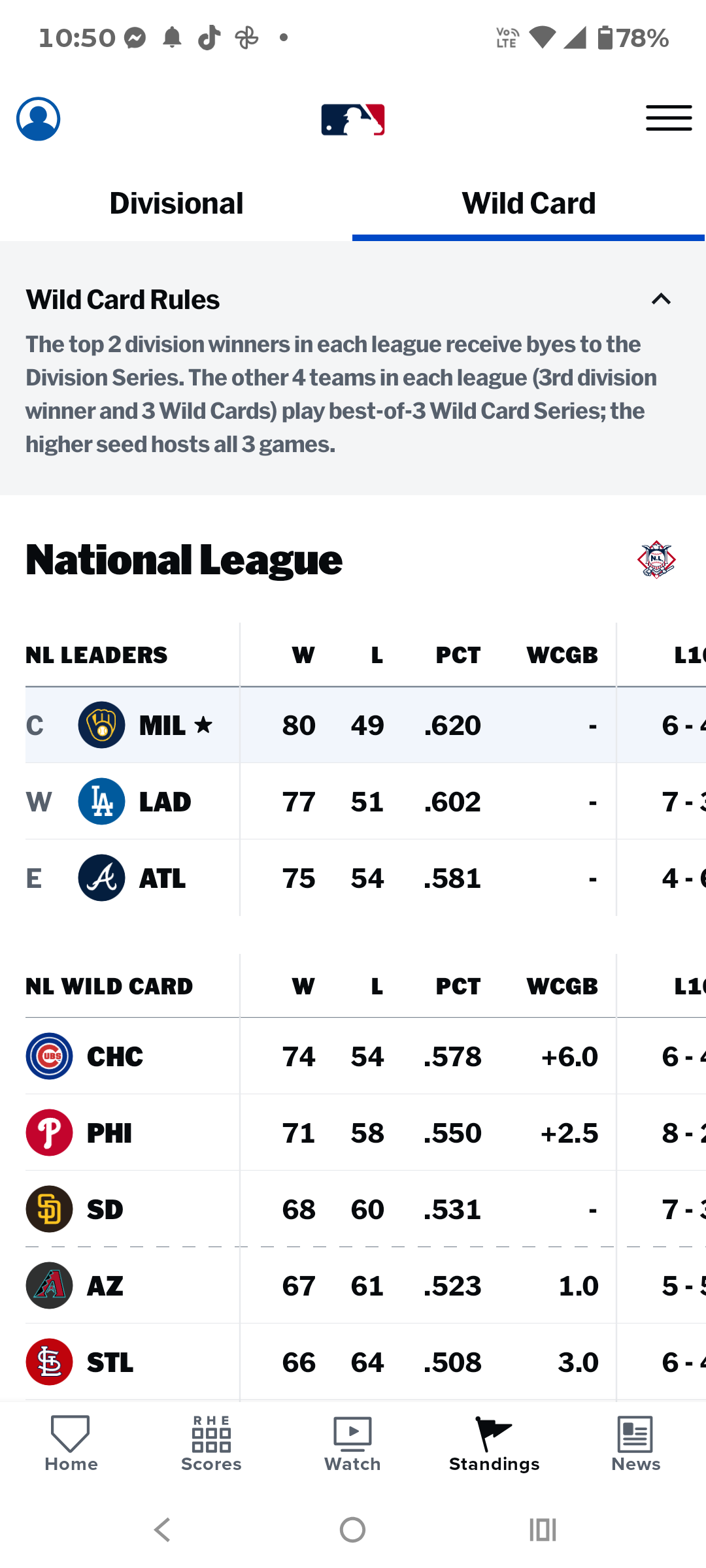Open the Scores section
Viewport: 706px width, 1568px height.
[x=211, y=1444]
